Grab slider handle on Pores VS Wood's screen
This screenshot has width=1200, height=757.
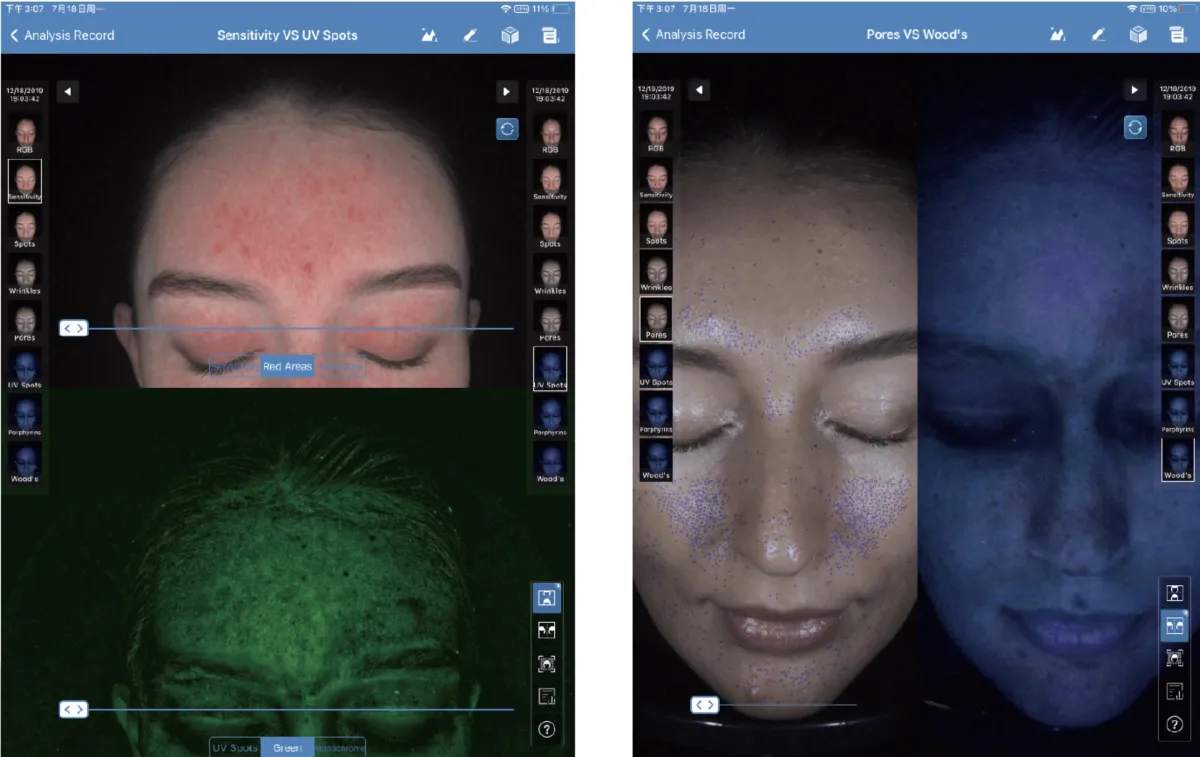(x=705, y=705)
